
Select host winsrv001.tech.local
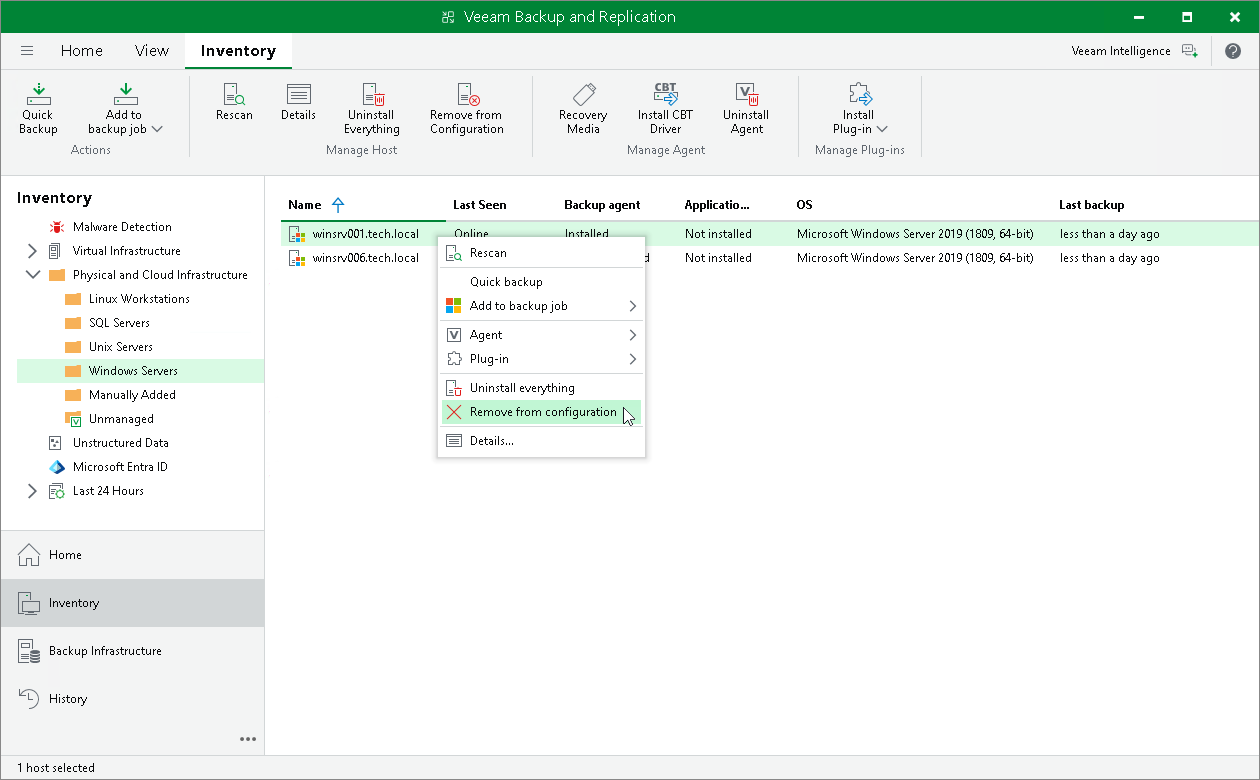coord(366,234)
